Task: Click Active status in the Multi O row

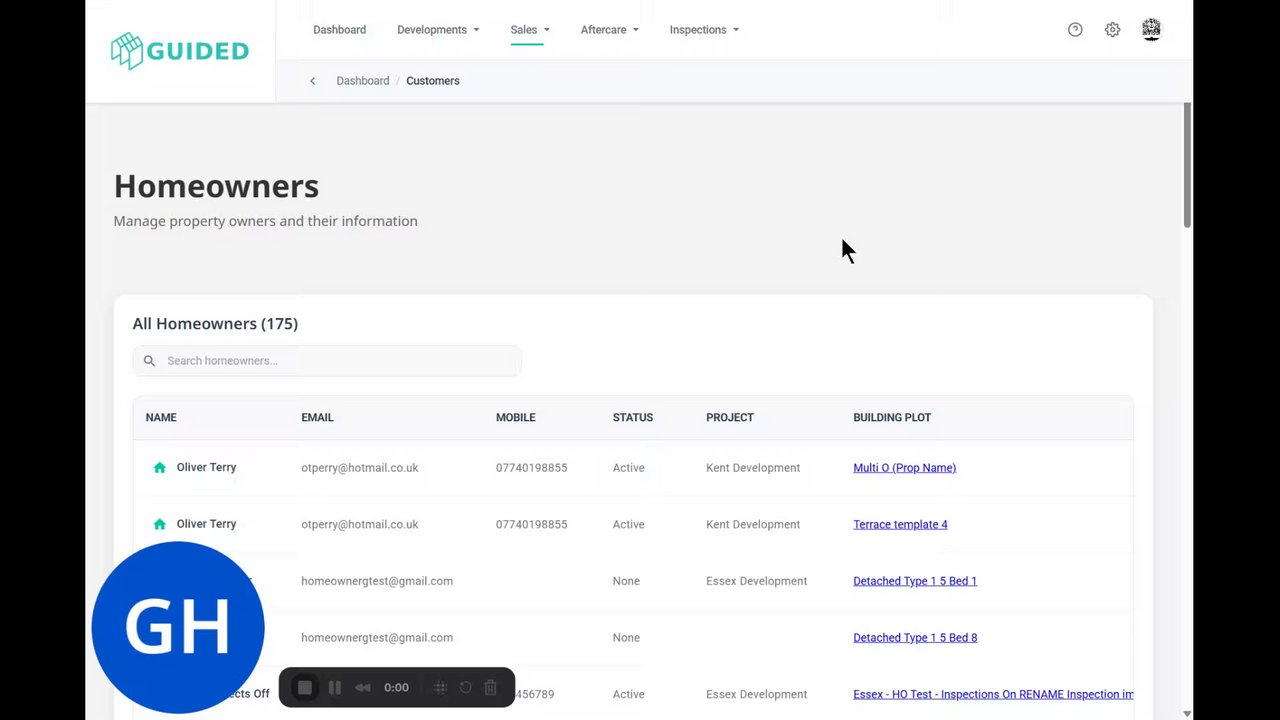Action: [x=628, y=468]
